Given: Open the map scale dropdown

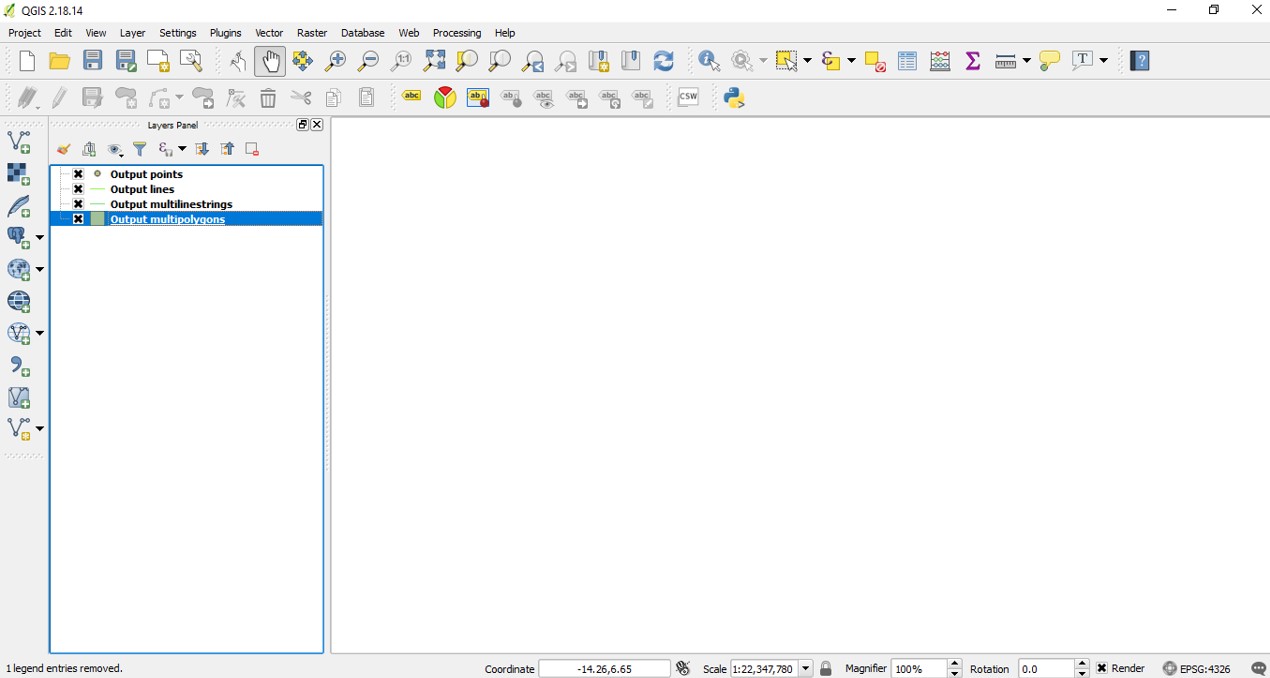Looking at the screenshot, I should pyautogui.click(x=806, y=668).
